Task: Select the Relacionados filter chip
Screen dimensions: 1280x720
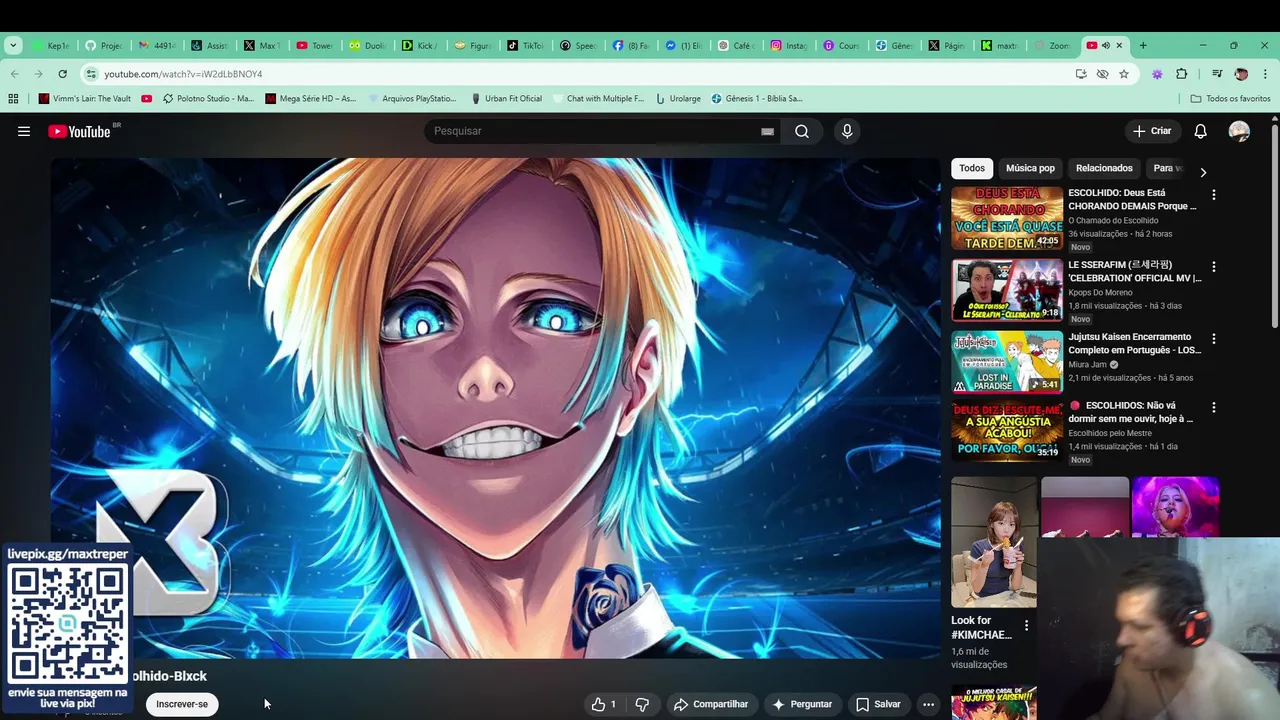Action: (x=1104, y=168)
